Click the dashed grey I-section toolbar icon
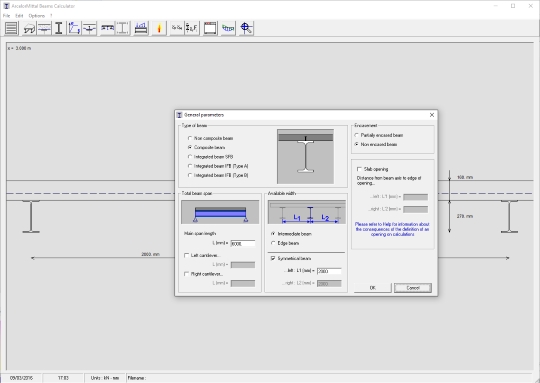Screen dimensions: 540x383 click(x=123, y=28)
